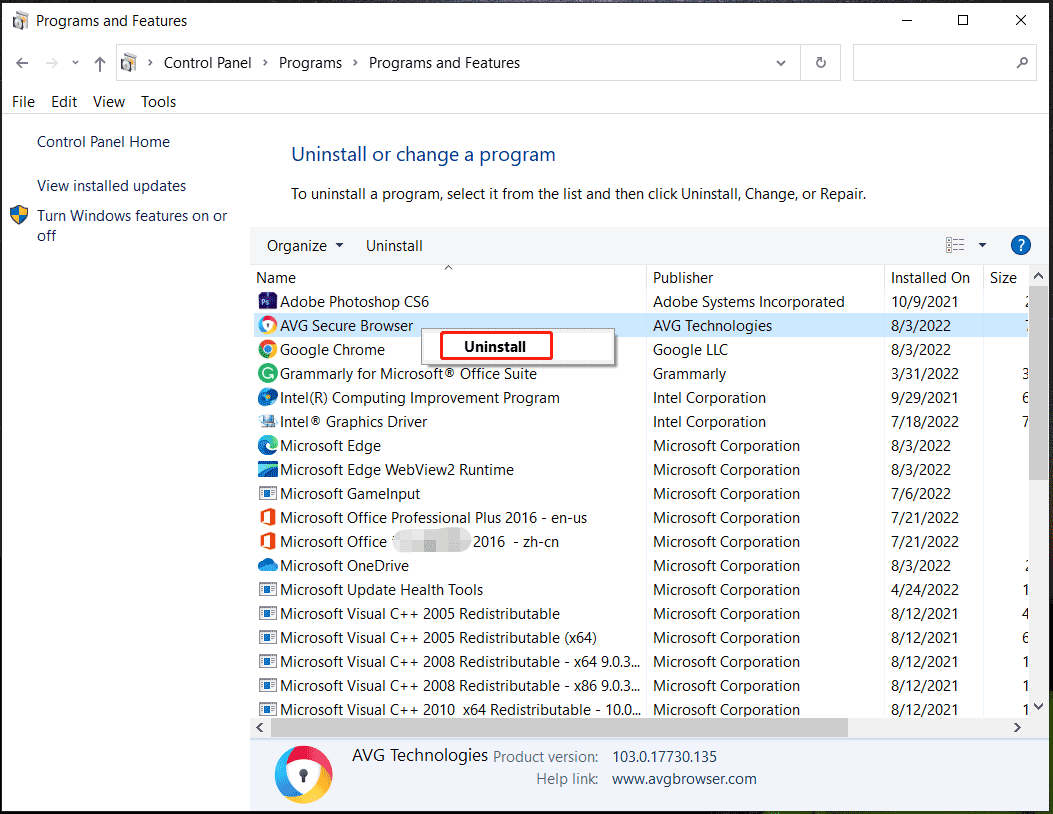Choose Uninstall in the context menu
The image size is (1053, 814).
[496, 347]
